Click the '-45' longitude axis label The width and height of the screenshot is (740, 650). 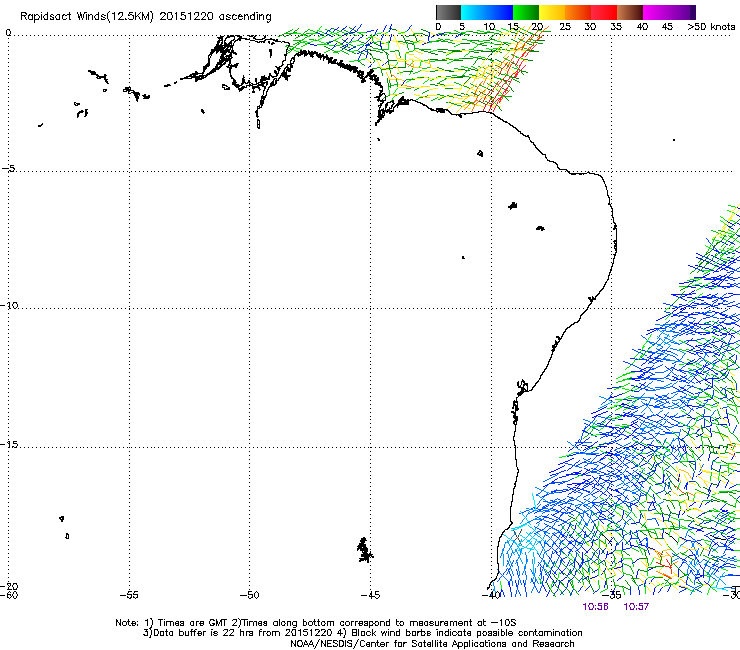370,595
